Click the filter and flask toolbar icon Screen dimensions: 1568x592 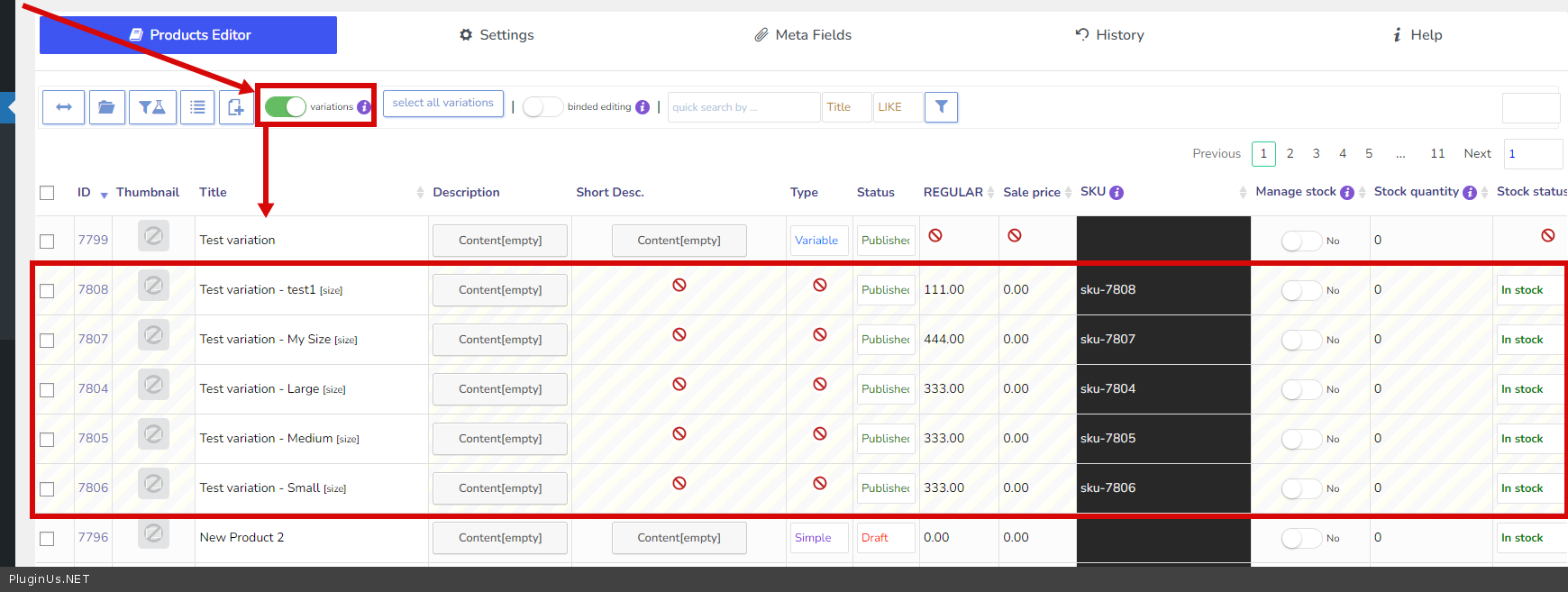(152, 107)
